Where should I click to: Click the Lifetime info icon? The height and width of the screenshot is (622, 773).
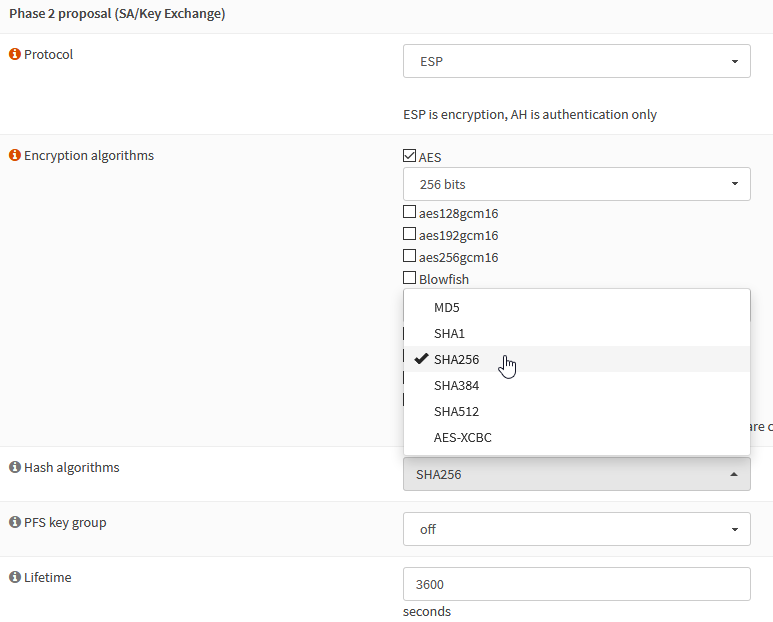15,578
